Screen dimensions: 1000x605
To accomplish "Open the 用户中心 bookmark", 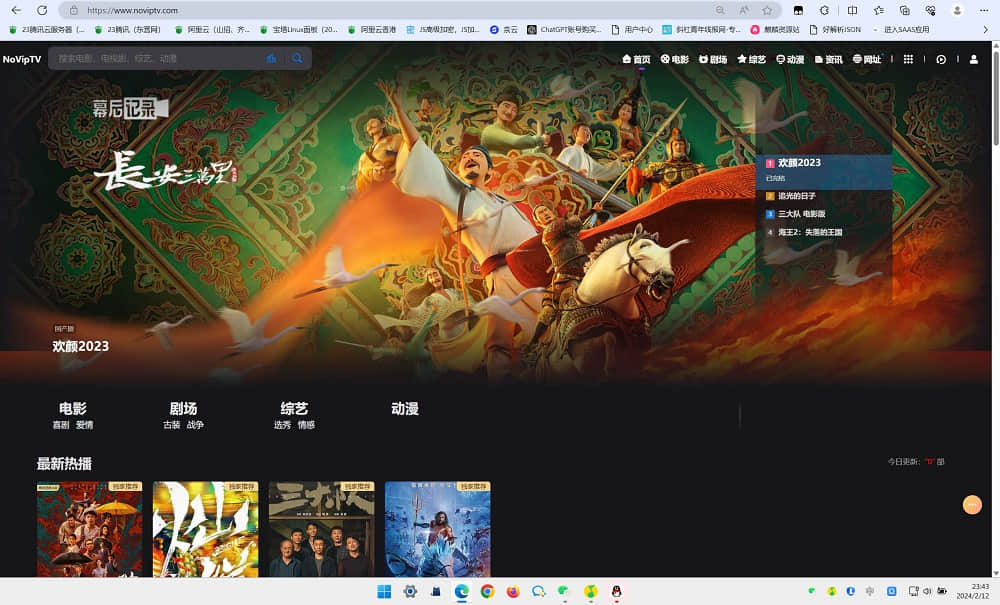I will [x=632, y=29].
